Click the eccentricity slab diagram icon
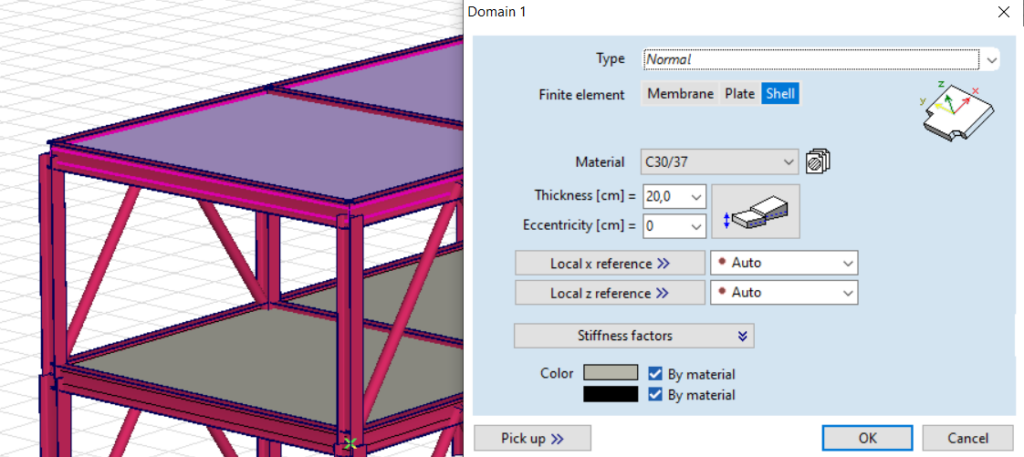This screenshot has height=457, width=1024. click(756, 212)
